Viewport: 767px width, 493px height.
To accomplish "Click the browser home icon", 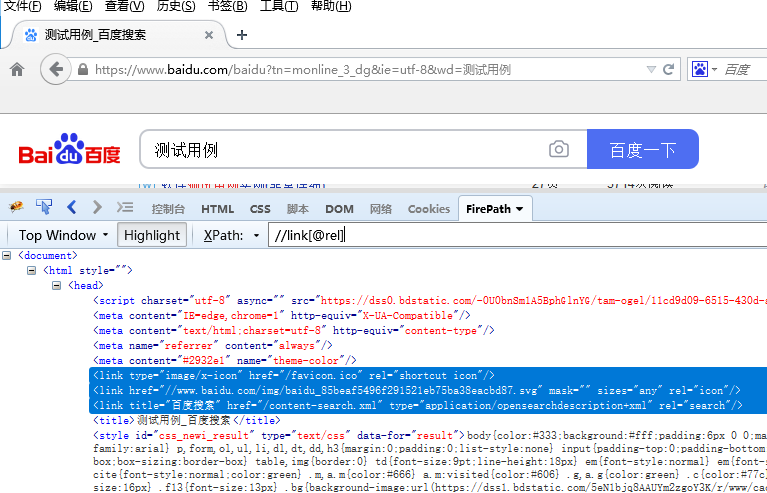I will tap(17, 69).
